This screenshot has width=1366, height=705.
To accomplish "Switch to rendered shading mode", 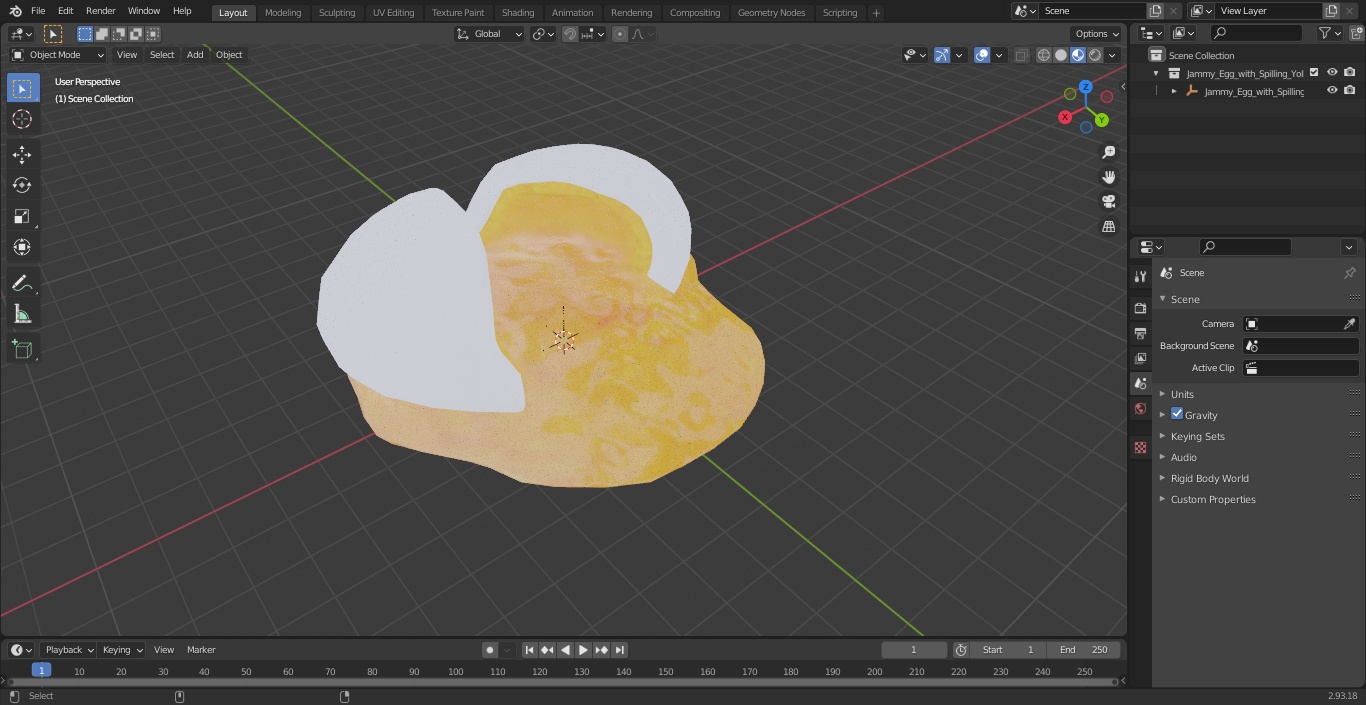I will coord(1095,55).
